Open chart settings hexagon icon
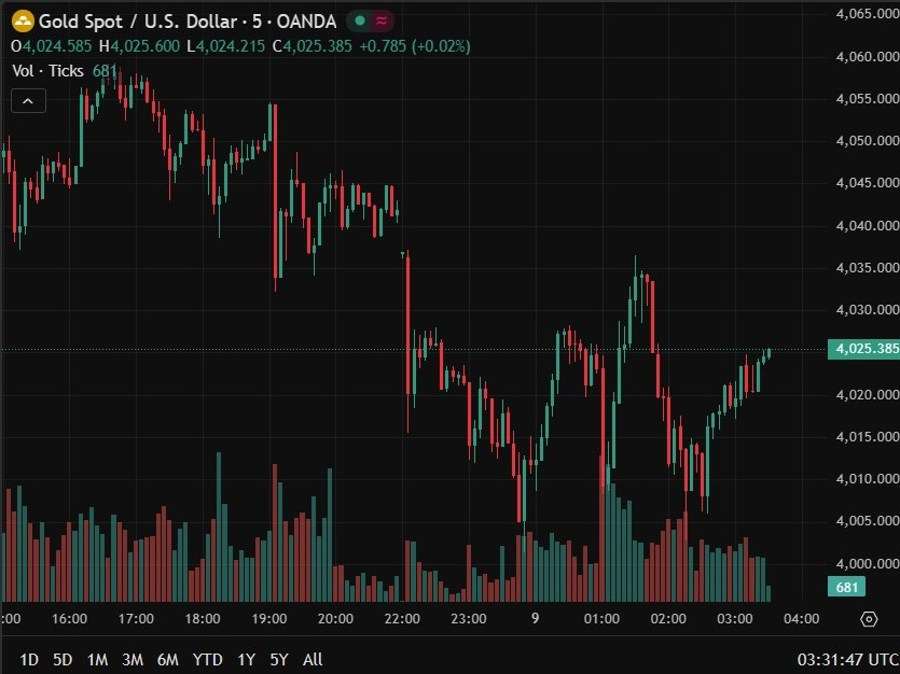Screen dimensions: 900x674 868,619
